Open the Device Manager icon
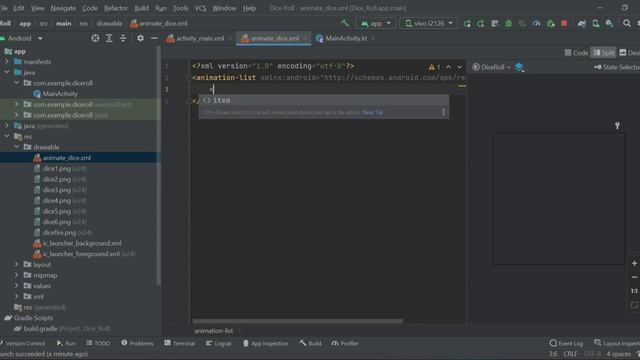The height and width of the screenshot is (360, 640). tap(596, 24)
